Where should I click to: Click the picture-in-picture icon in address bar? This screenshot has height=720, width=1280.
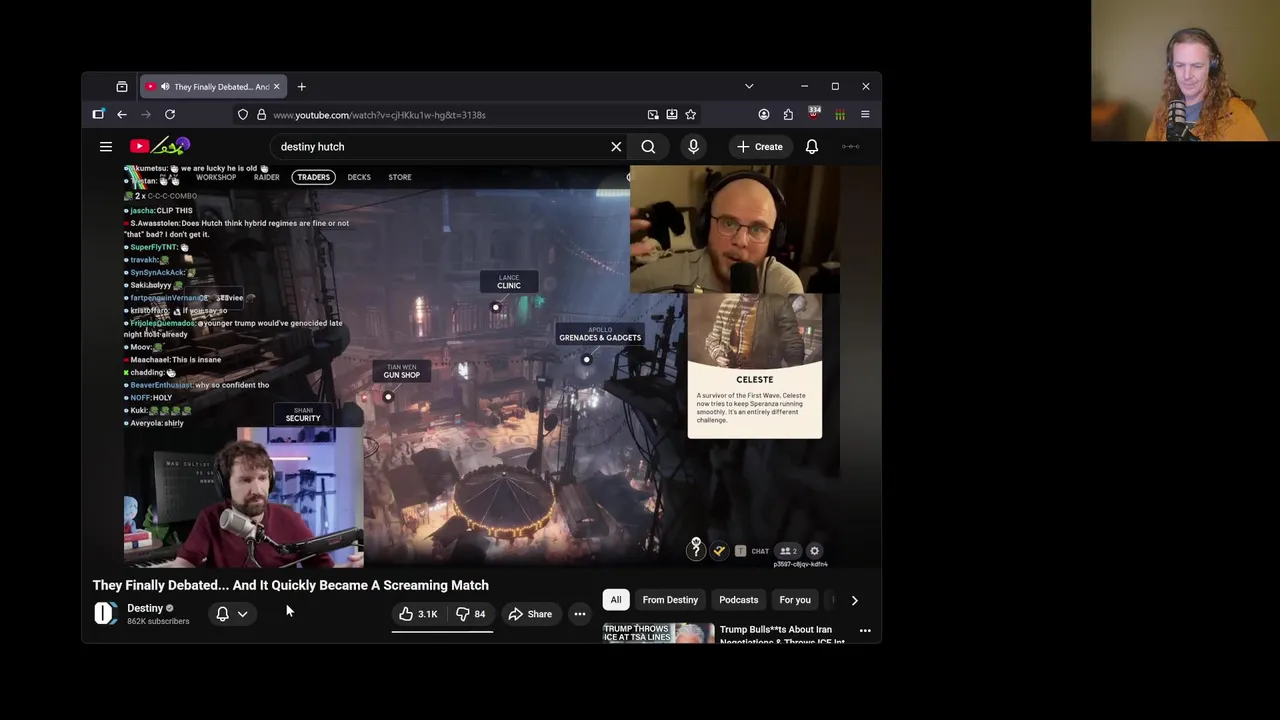(x=653, y=115)
